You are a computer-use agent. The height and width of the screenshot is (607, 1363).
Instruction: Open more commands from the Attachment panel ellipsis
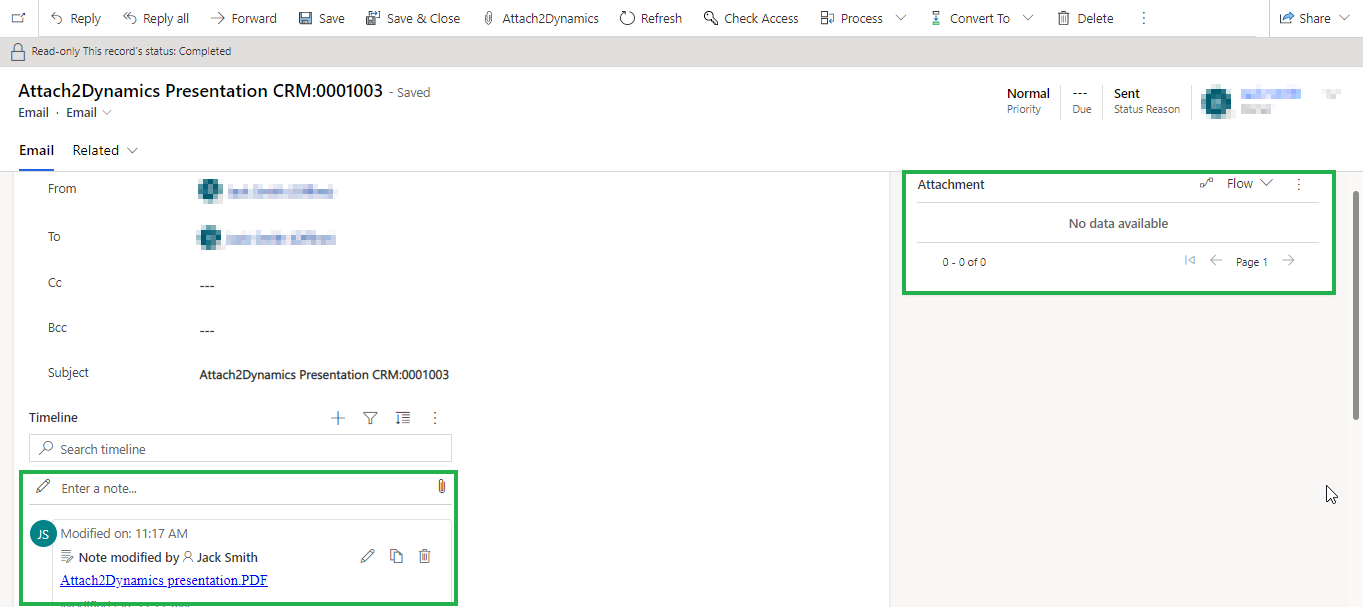(x=1298, y=184)
